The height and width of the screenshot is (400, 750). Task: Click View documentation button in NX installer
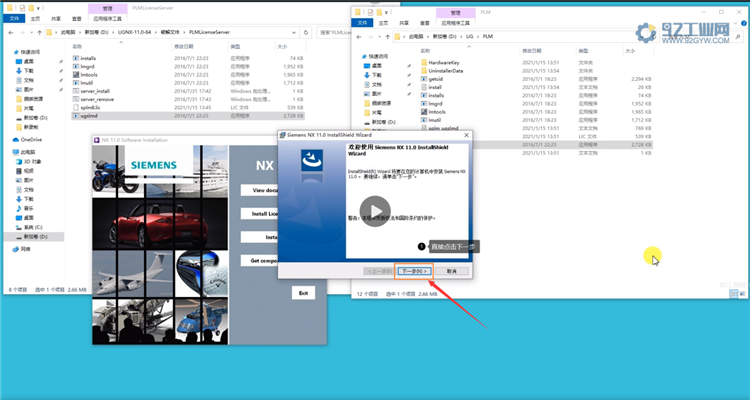pyautogui.click(x=259, y=190)
